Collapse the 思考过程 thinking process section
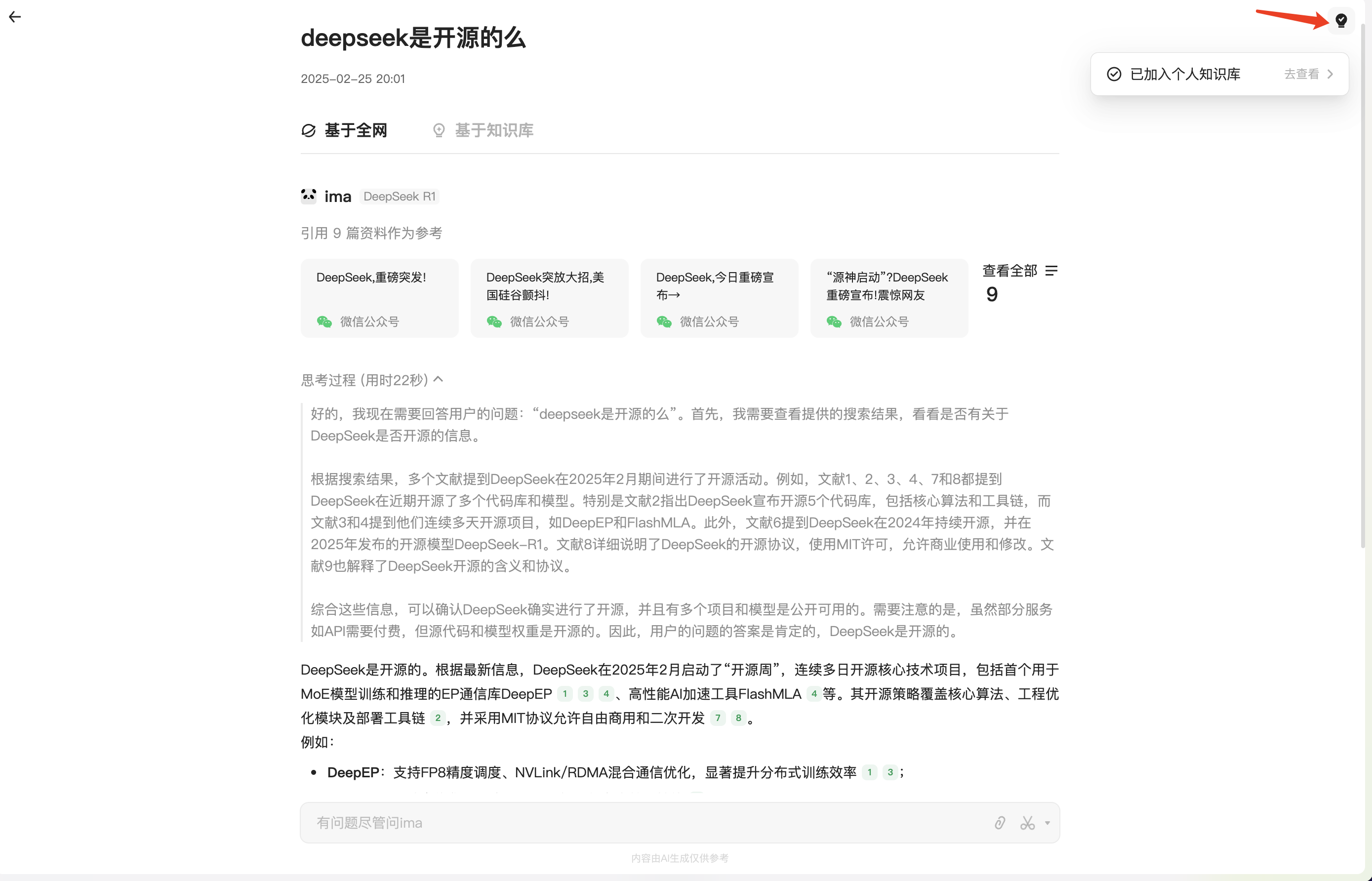The image size is (1372, 881). [438, 379]
